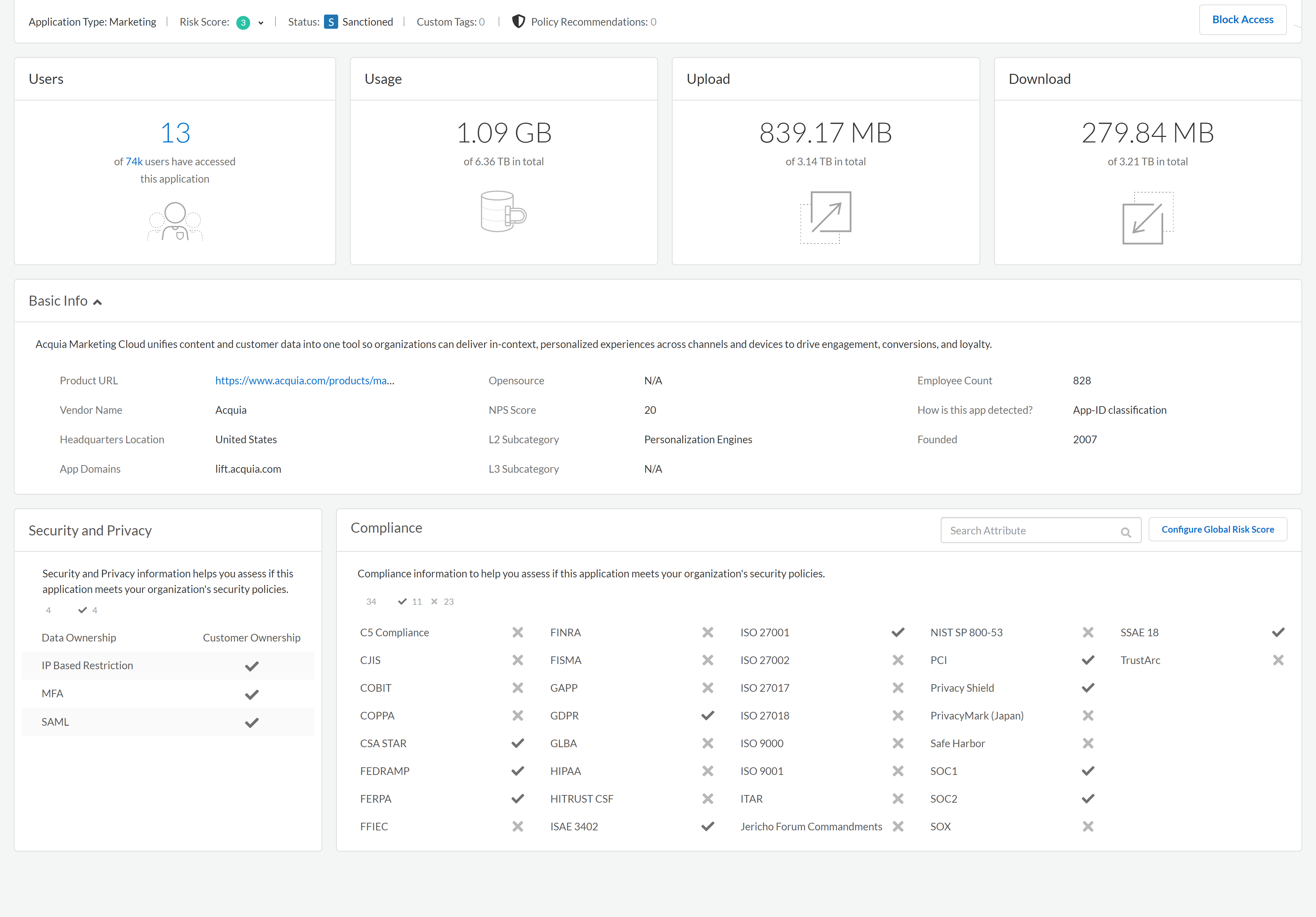The image size is (1316, 917).
Task: Click the green risk score 3 badge
Action: point(243,22)
